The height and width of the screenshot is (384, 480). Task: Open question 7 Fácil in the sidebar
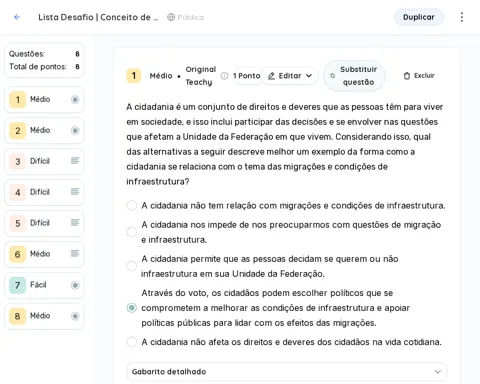click(44, 285)
